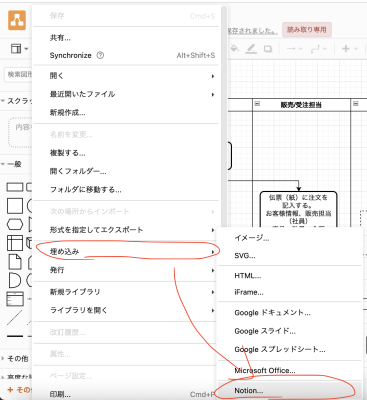
Task: Select the internal storage table shape
Action: click(x=15, y=243)
